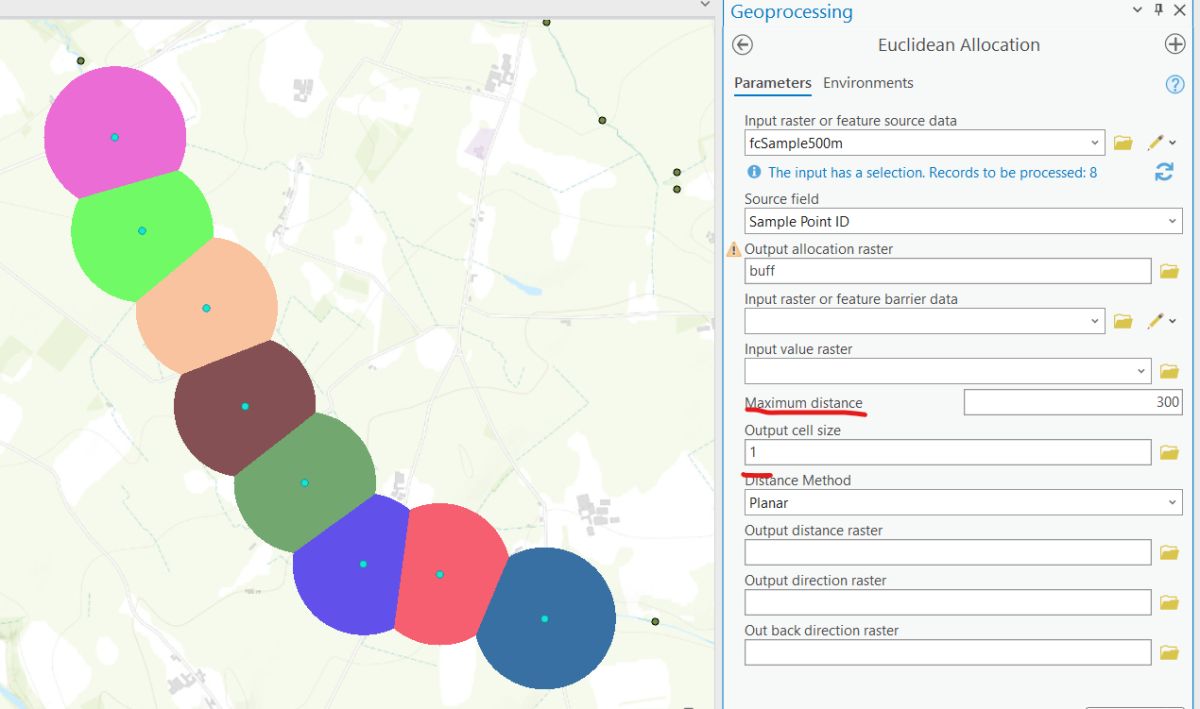The width and height of the screenshot is (1200, 709).
Task: Click the 'Euclidean Allocation' tool title
Action: coord(959,45)
